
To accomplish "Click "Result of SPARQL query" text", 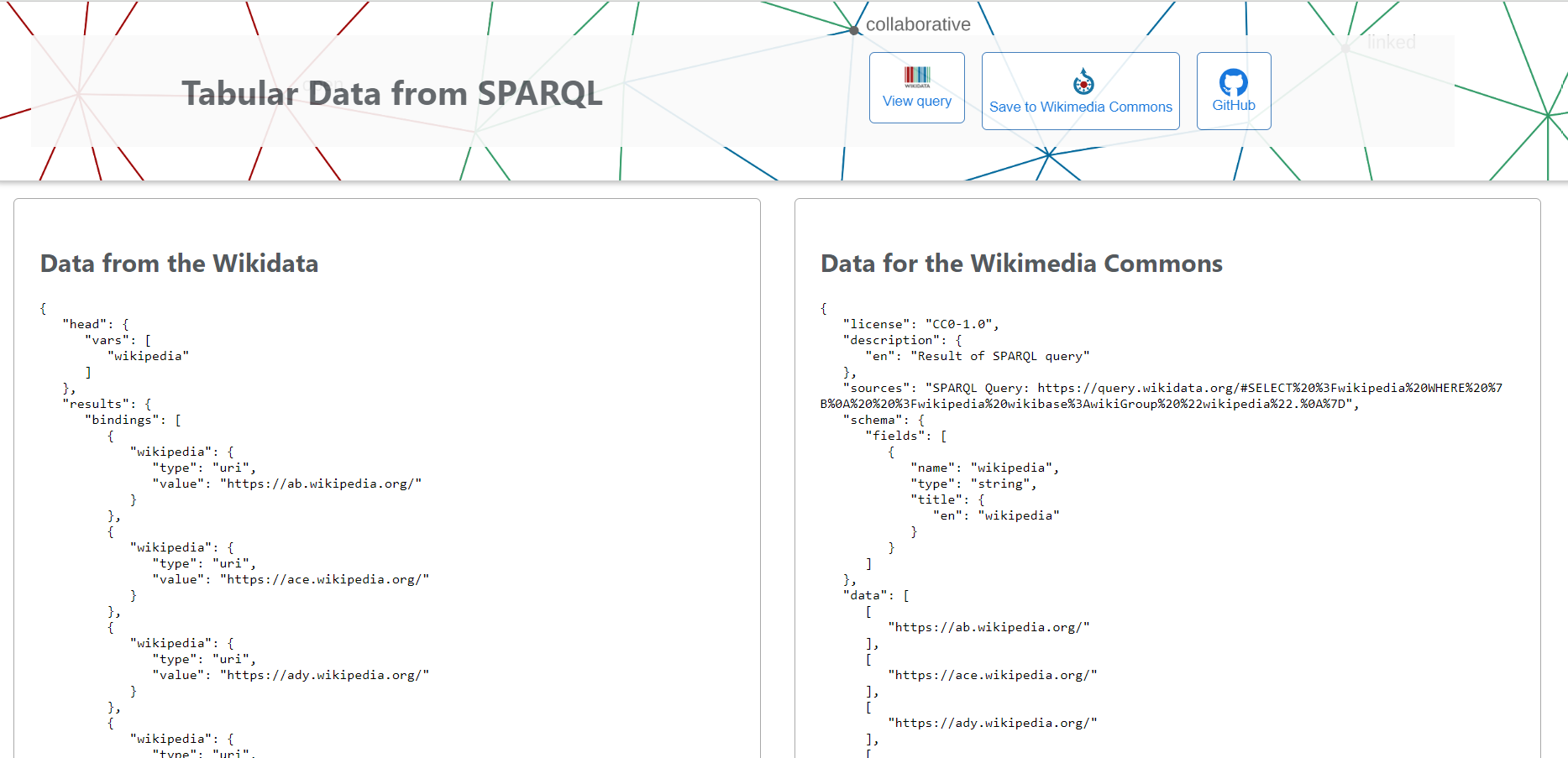I will (1000, 356).
